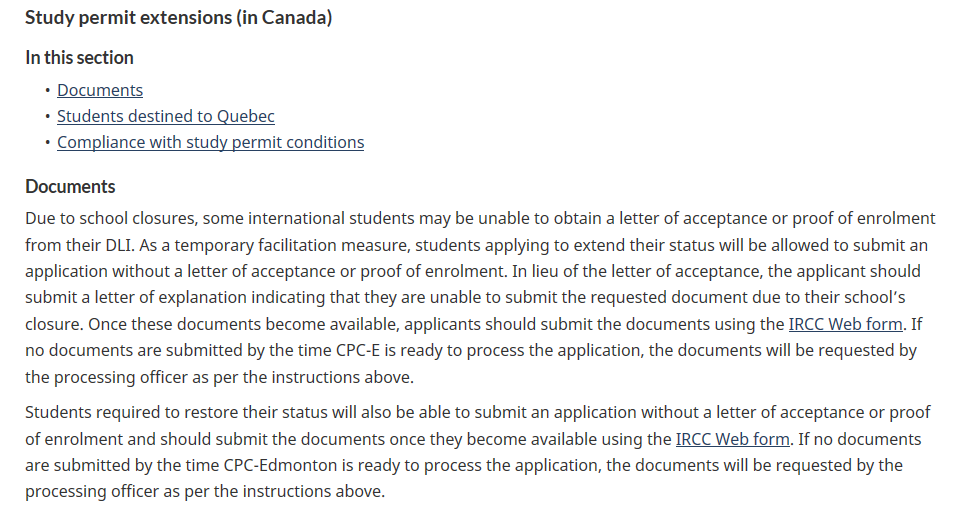Open the Students destined to Quebec link
Viewport: 954px width, 511px height.
(x=165, y=116)
